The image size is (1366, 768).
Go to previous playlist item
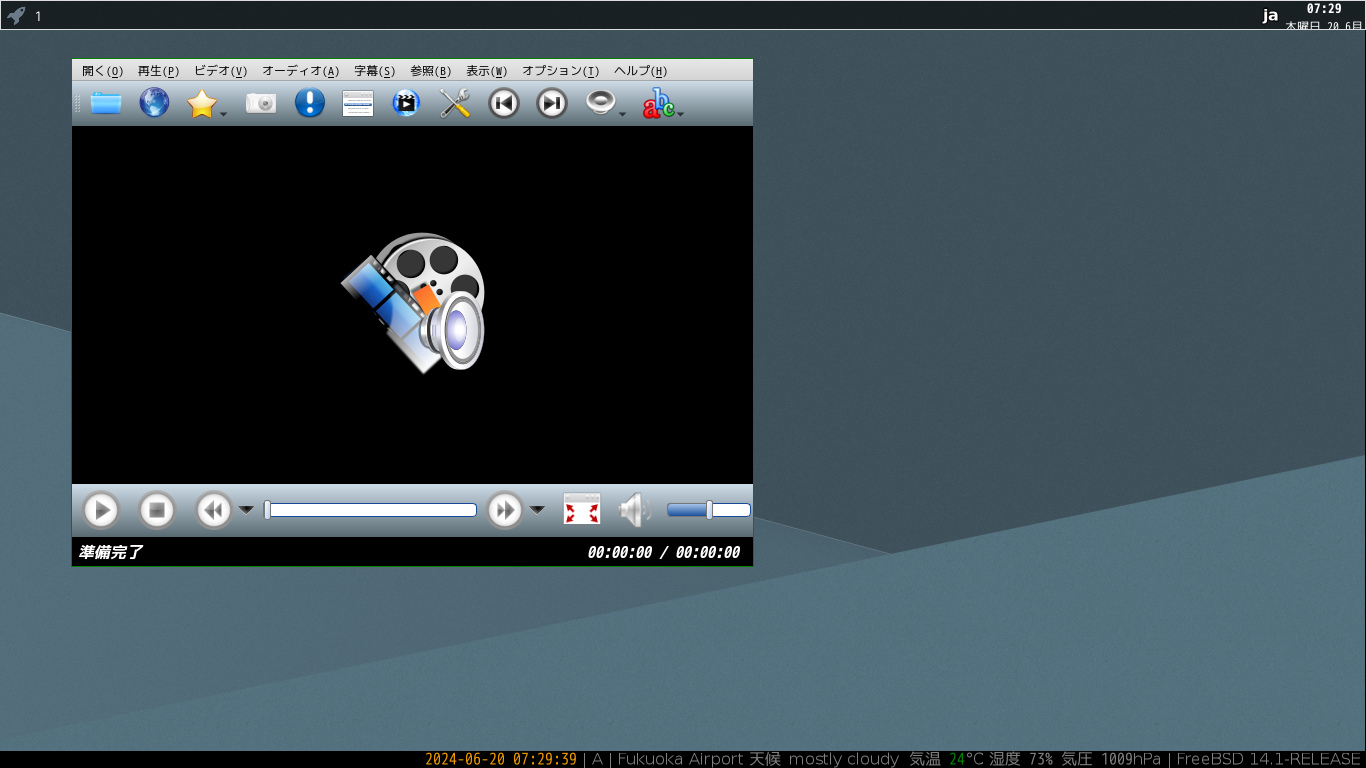pyautogui.click(x=504, y=103)
